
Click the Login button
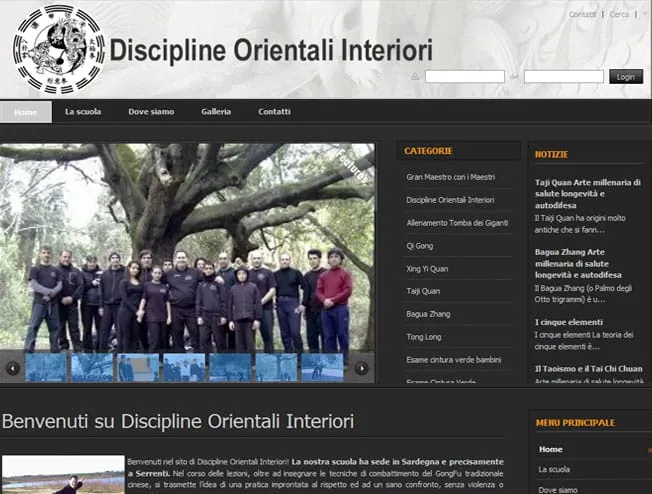click(x=626, y=77)
